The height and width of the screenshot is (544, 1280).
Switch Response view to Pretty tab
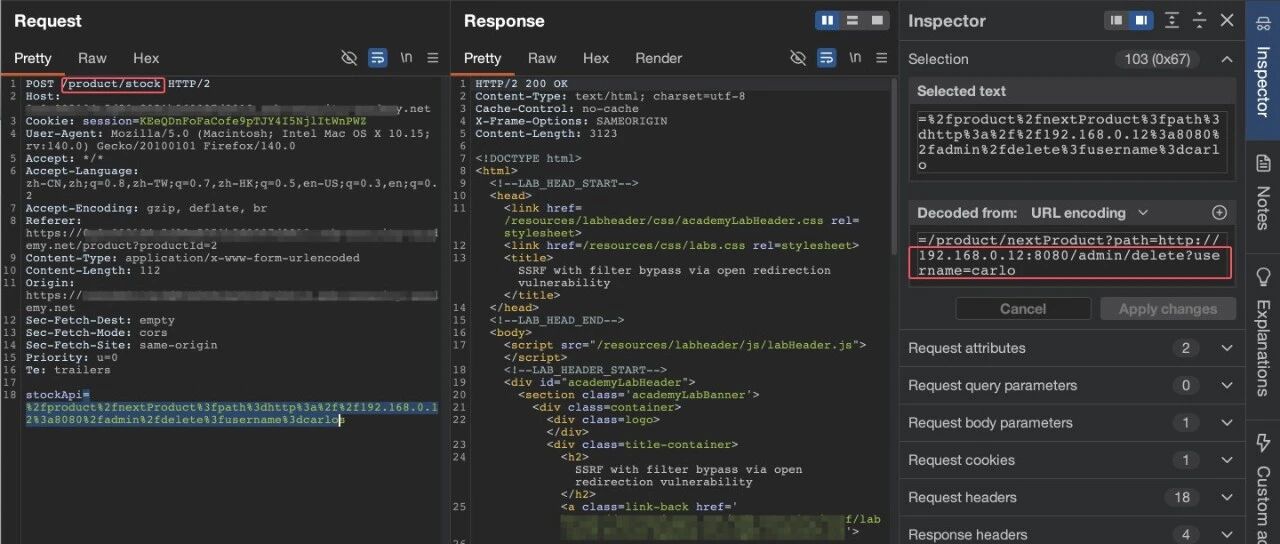482,58
